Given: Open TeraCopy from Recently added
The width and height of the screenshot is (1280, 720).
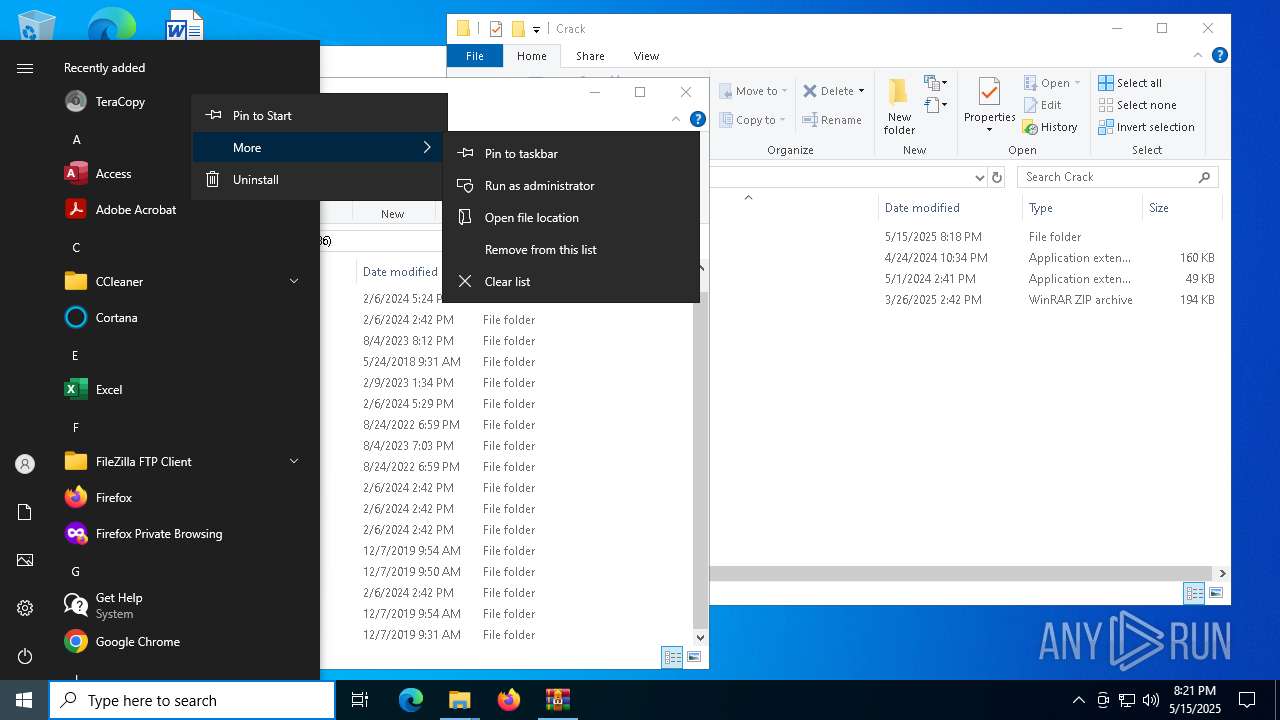Looking at the screenshot, I should click(120, 102).
